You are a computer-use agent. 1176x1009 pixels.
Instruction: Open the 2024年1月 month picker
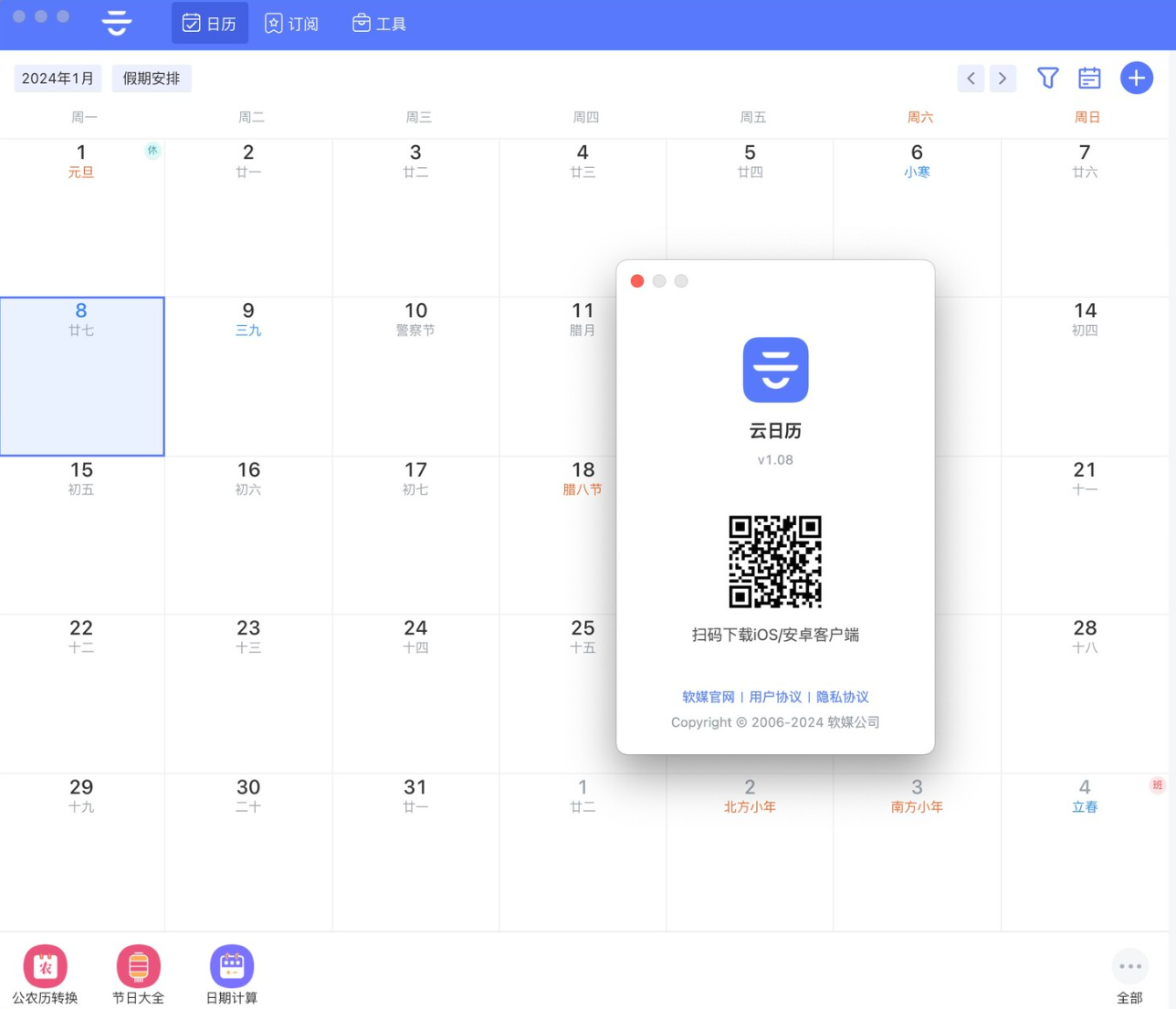[x=58, y=79]
